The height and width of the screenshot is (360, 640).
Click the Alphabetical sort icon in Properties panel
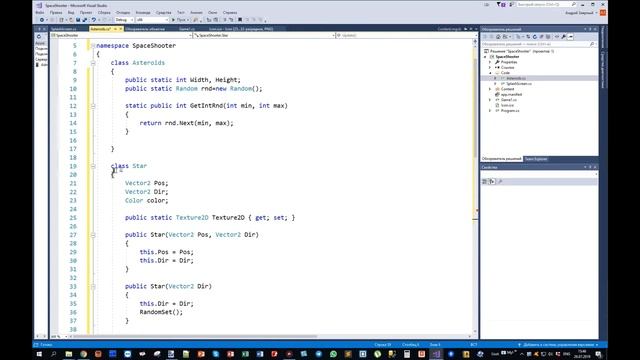492,181
